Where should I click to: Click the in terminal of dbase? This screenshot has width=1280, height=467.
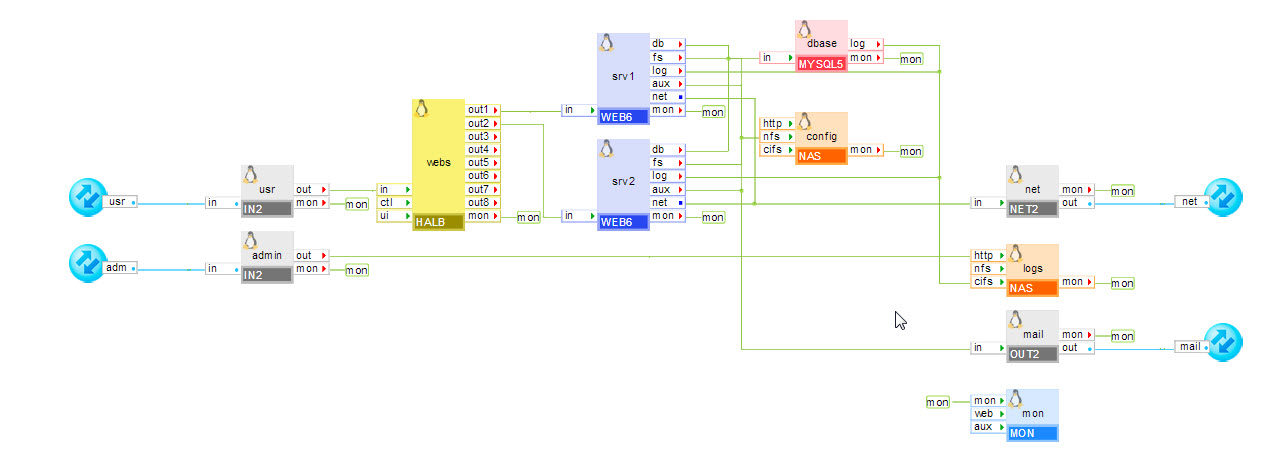(777, 58)
